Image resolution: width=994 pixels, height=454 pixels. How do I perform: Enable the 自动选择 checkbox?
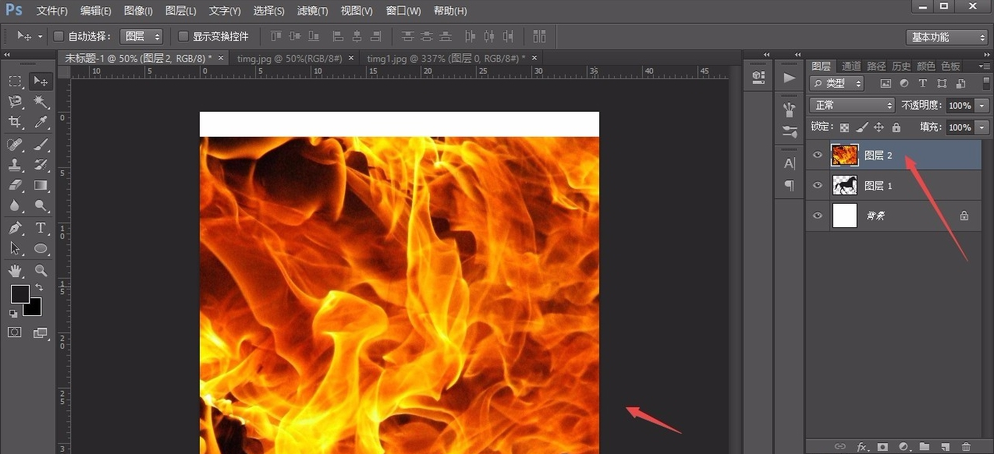59,36
